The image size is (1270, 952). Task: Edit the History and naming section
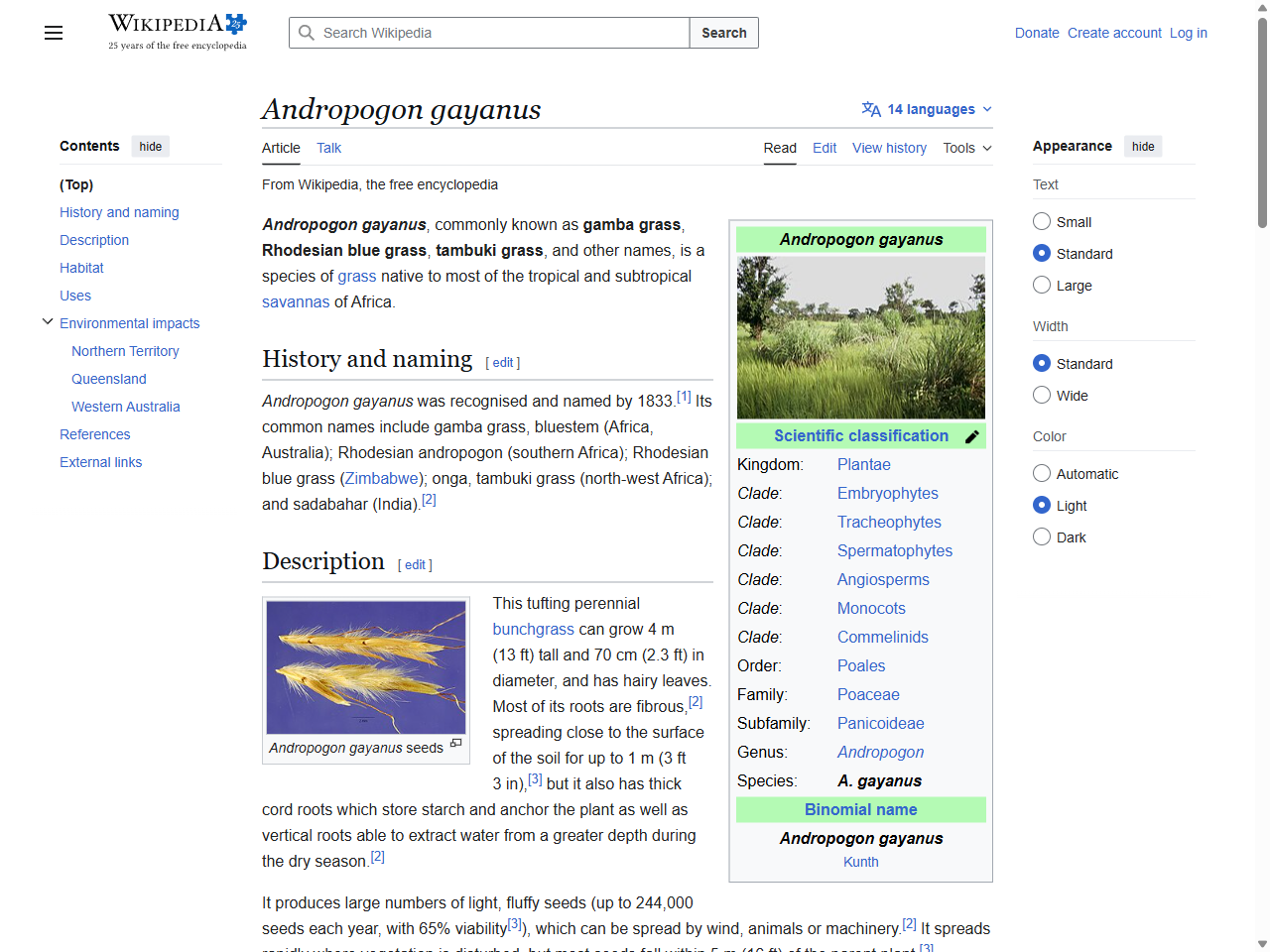(503, 363)
